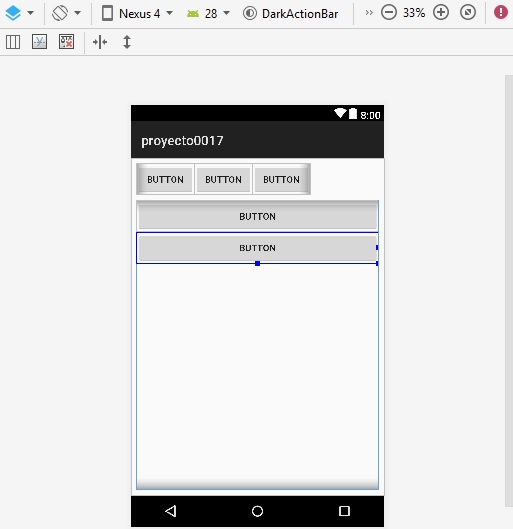Expand the Nexus 4 device dropdown

click(x=137, y=13)
